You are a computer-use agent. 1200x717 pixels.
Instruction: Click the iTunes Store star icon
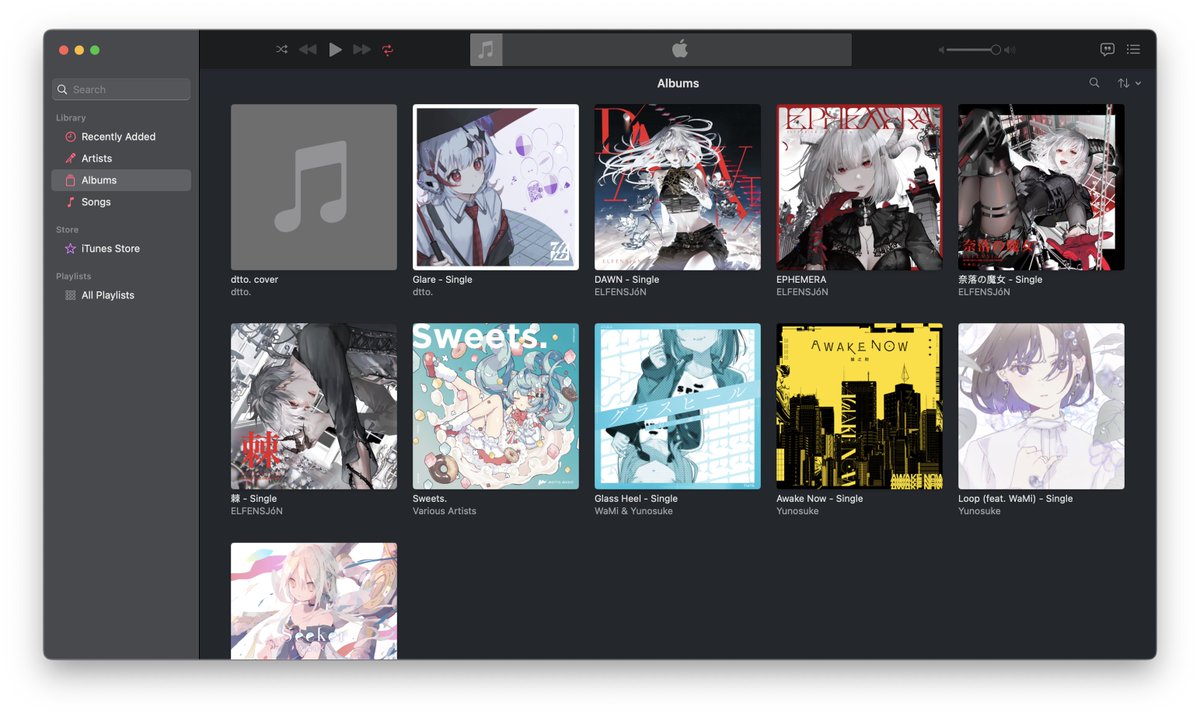pos(70,248)
